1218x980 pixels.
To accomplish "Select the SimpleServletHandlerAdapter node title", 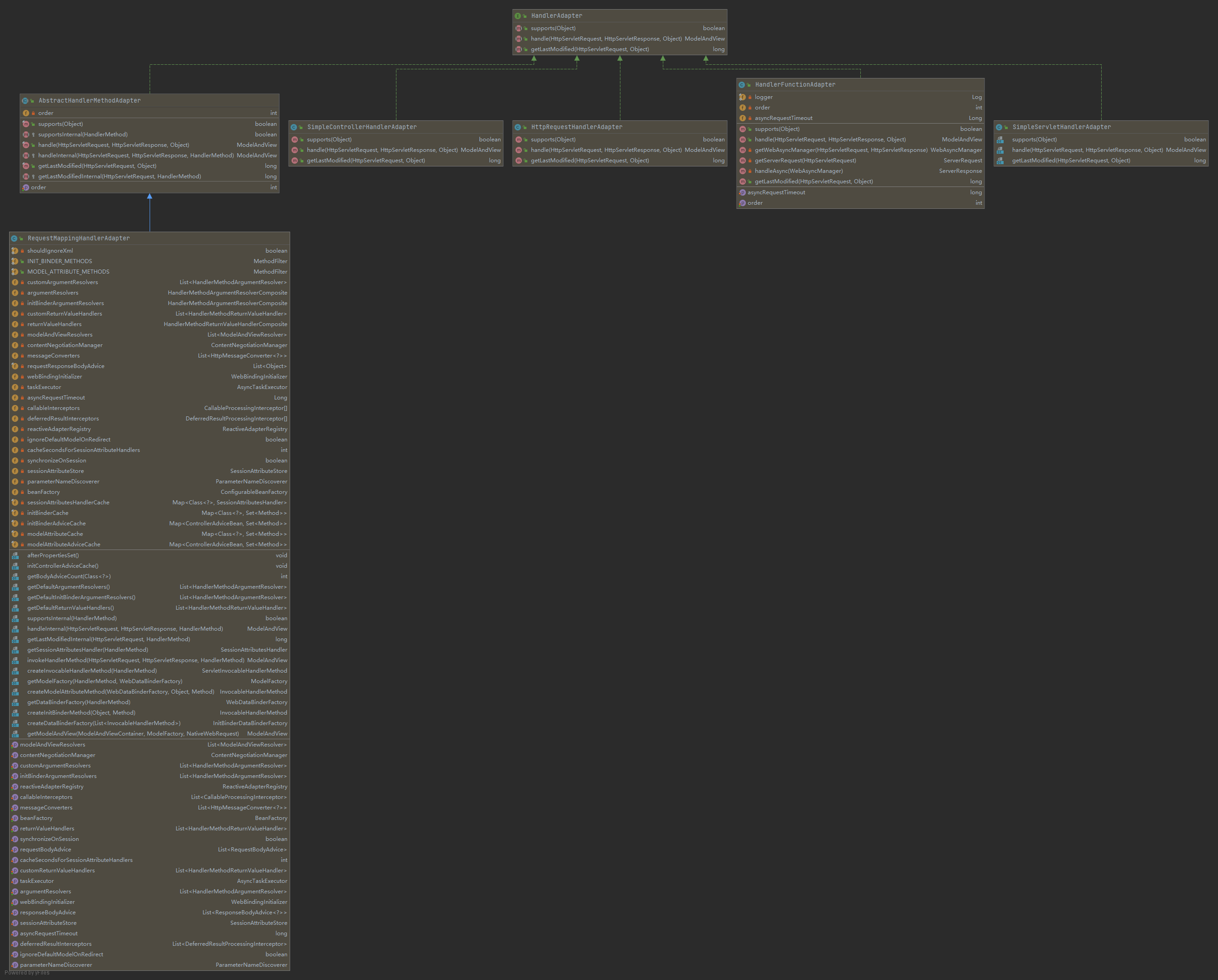I will tap(1061, 127).
